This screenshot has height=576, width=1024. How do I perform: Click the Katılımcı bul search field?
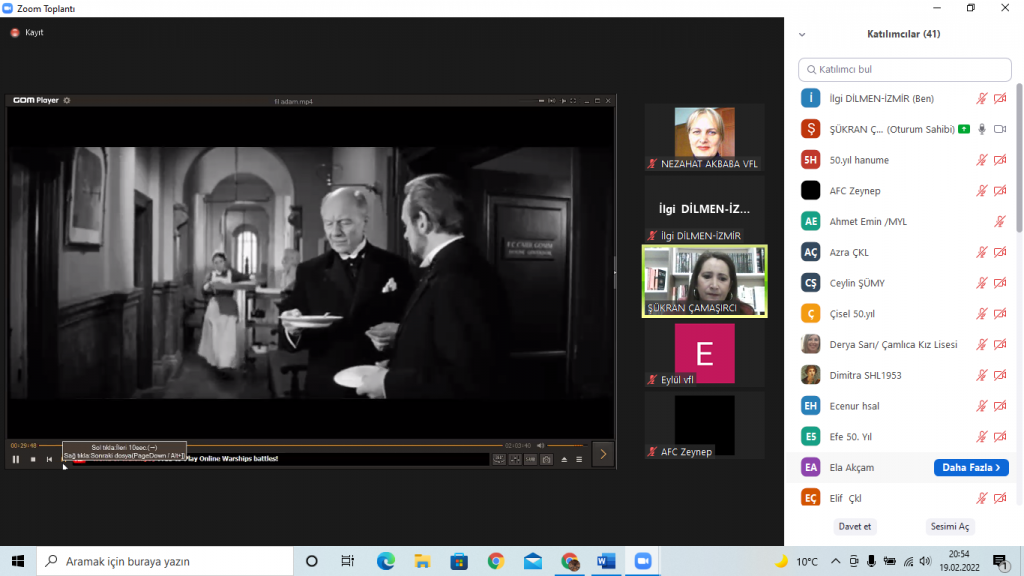click(904, 69)
